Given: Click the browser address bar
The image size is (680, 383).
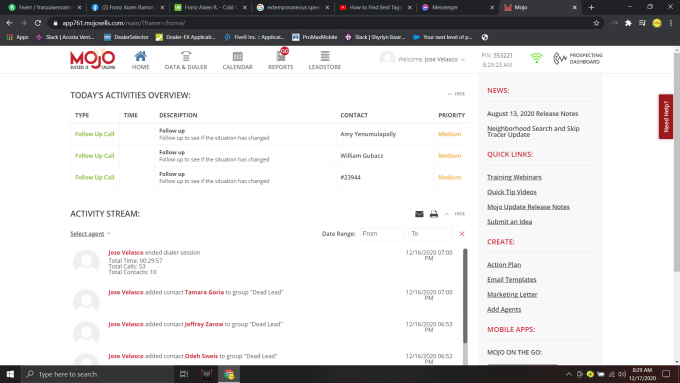Looking at the screenshot, I should (x=320, y=23).
